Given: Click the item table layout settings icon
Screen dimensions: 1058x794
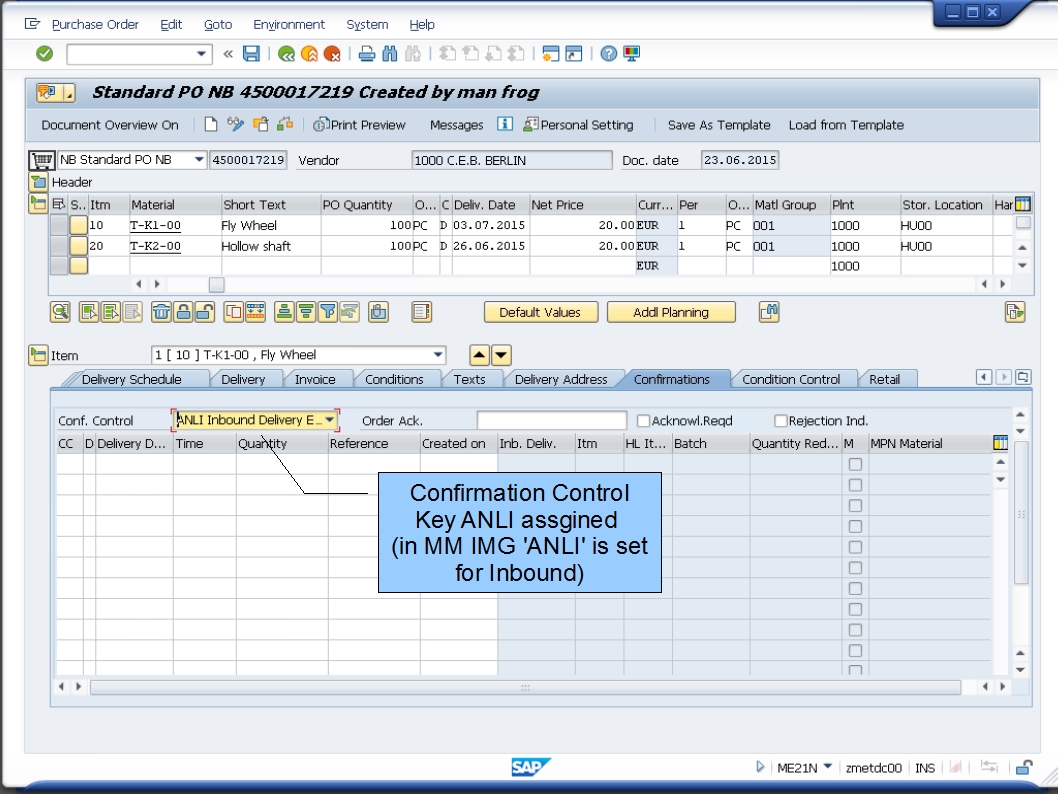Looking at the screenshot, I should [x=1023, y=204].
